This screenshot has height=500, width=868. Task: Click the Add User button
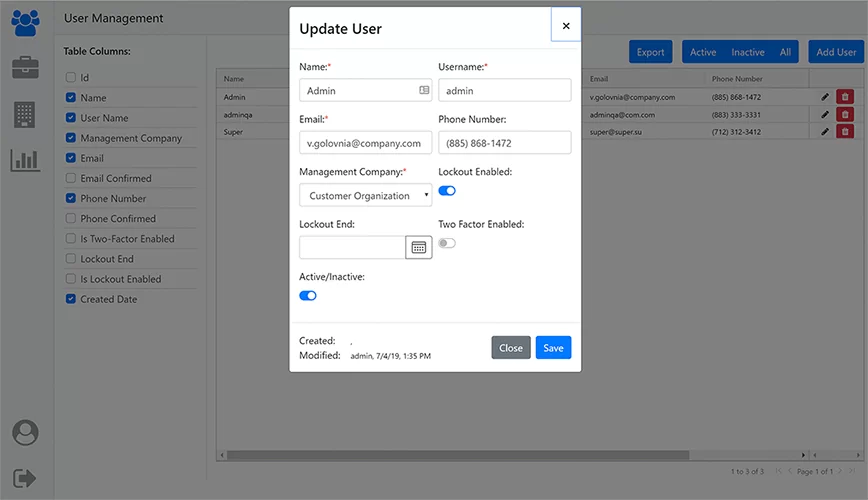point(836,52)
